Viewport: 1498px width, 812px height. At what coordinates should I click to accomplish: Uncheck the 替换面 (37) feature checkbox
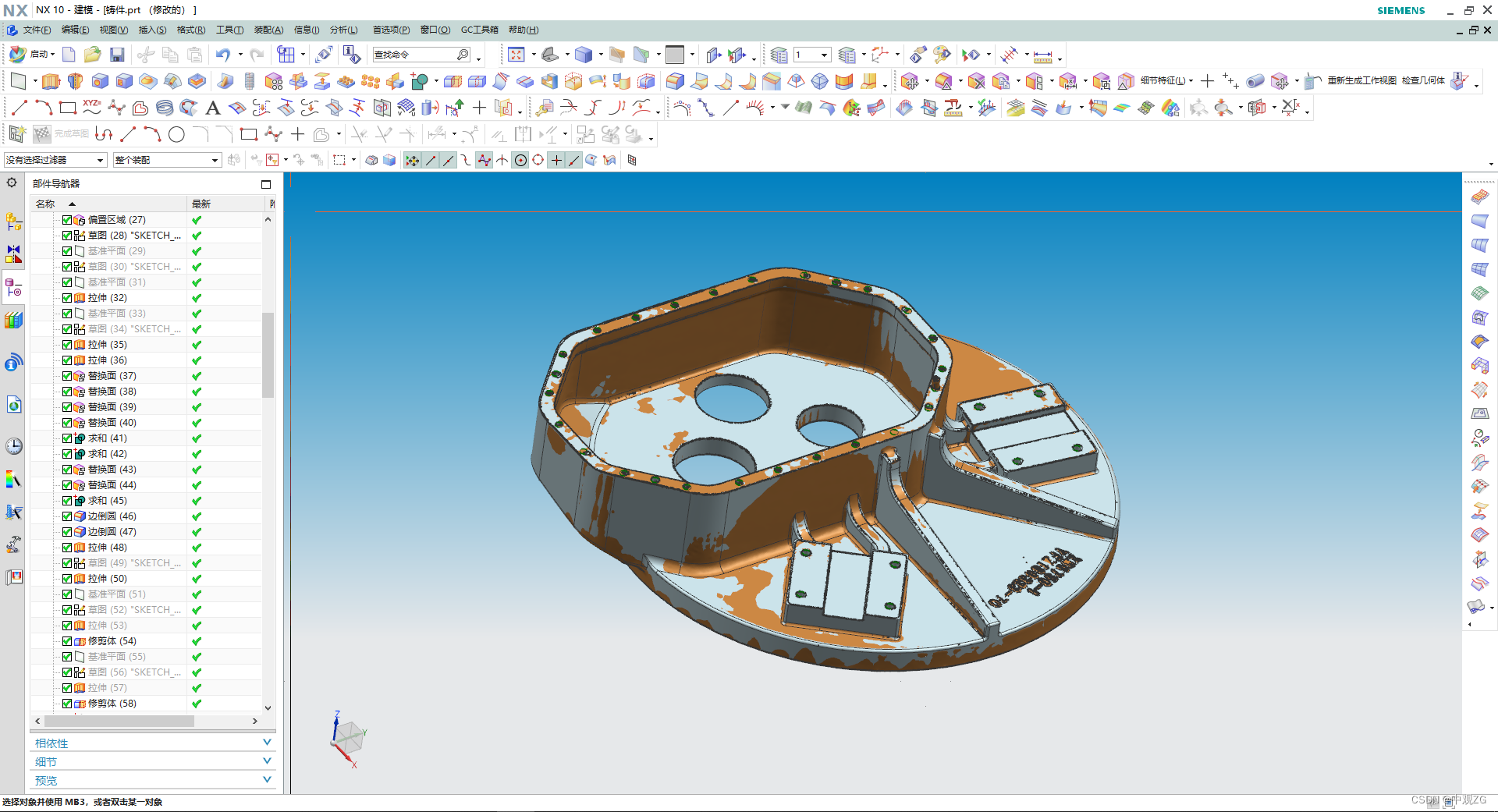coord(67,375)
